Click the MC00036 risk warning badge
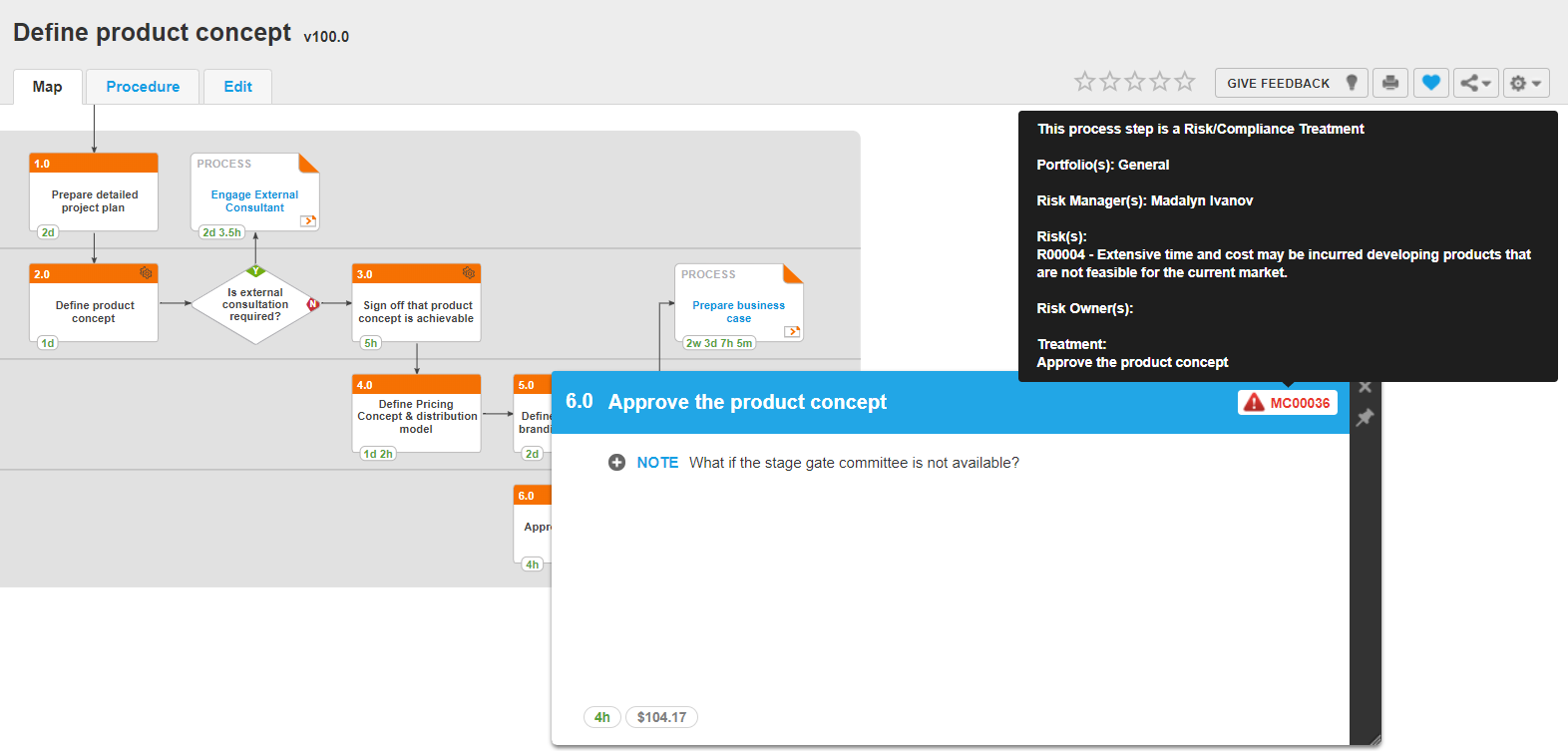The image size is (1568, 751). point(1287,403)
